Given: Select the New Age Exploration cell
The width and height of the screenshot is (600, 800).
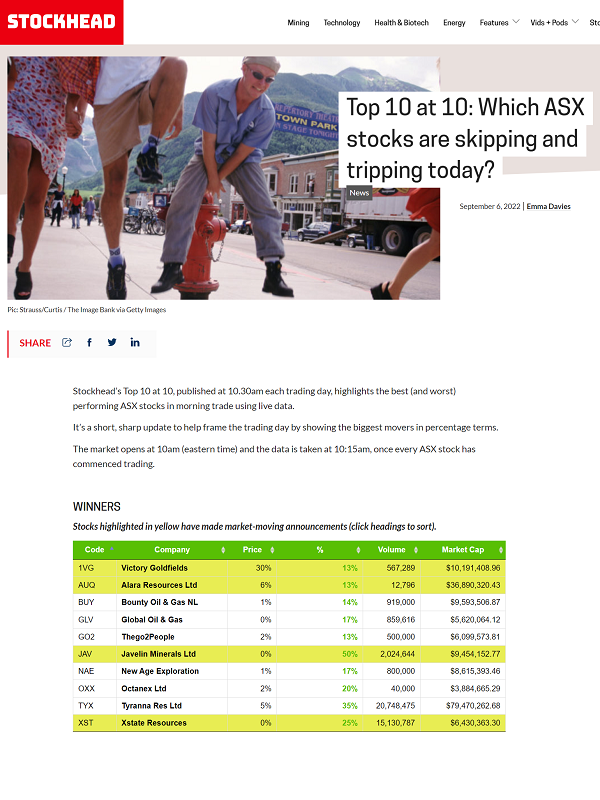Looking at the screenshot, I should coord(172,671).
